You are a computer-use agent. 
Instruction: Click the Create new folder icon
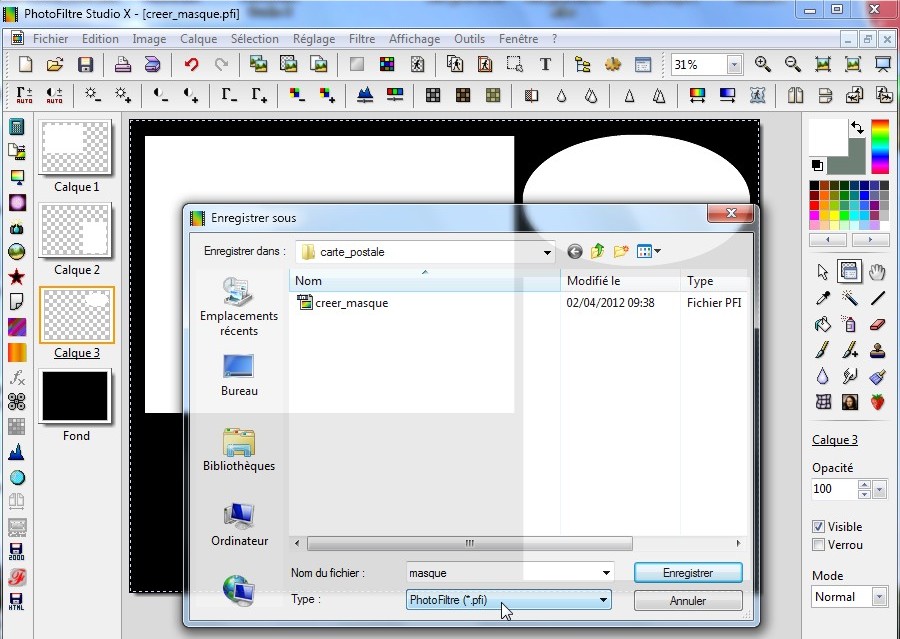coord(621,251)
